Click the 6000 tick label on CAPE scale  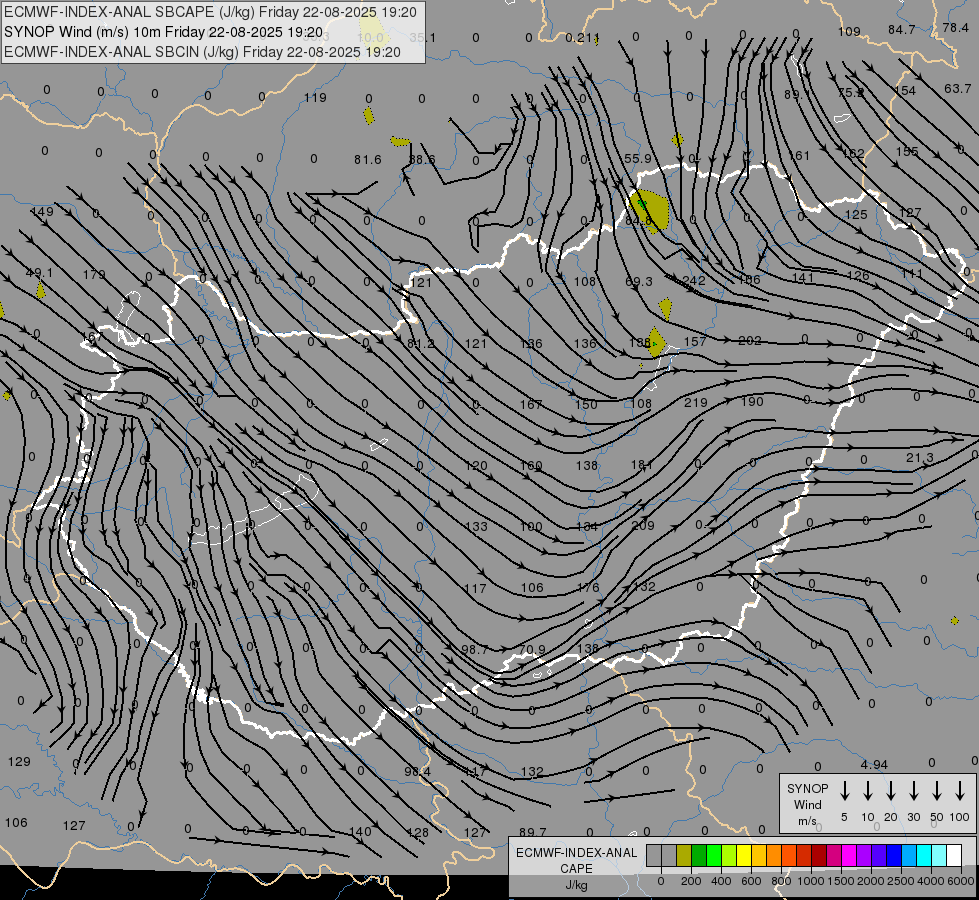[x=961, y=881]
